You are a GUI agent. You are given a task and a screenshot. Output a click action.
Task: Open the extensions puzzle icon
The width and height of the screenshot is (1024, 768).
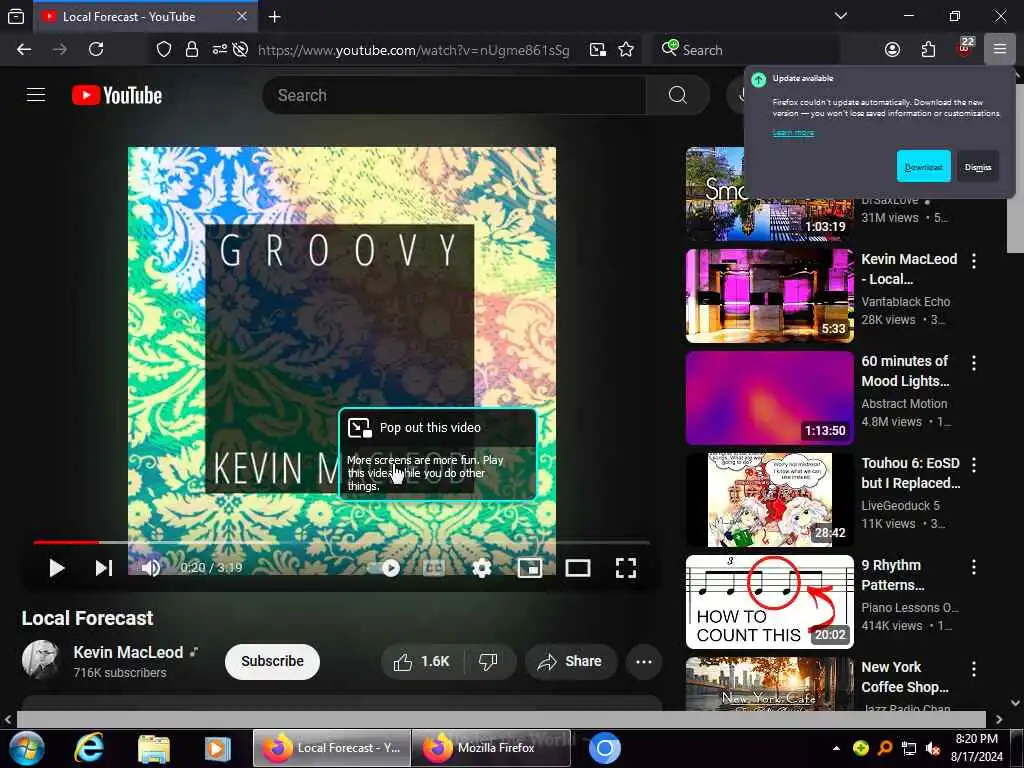coord(928,50)
